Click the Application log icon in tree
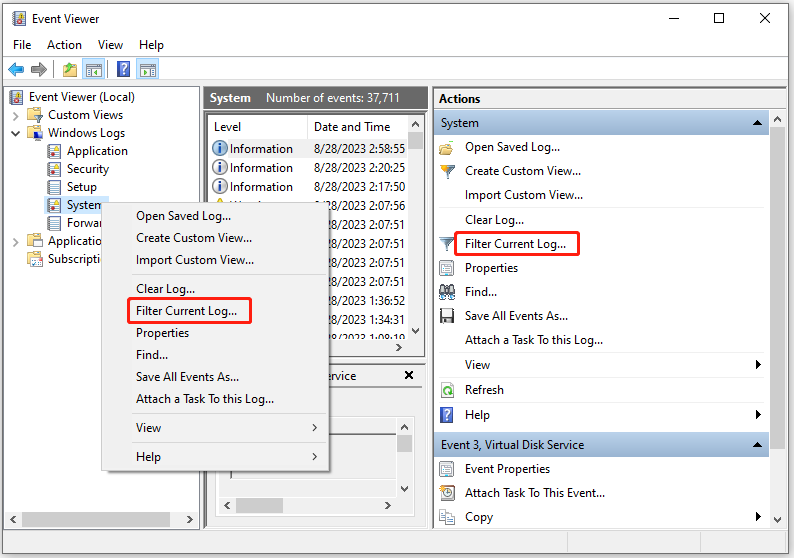 (54, 151)
